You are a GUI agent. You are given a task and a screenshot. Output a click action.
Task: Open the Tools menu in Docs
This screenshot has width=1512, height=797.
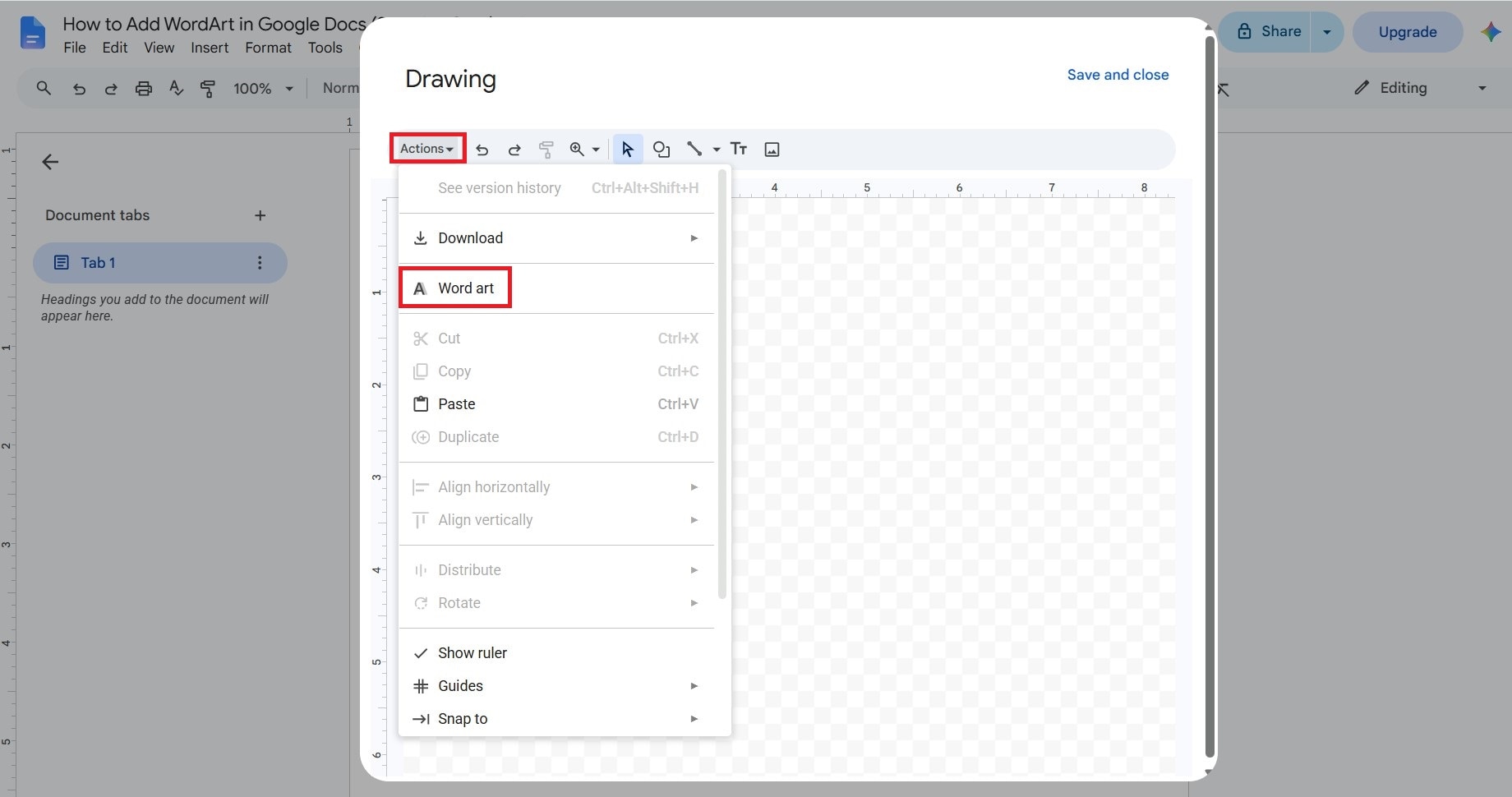coord(325,48)
